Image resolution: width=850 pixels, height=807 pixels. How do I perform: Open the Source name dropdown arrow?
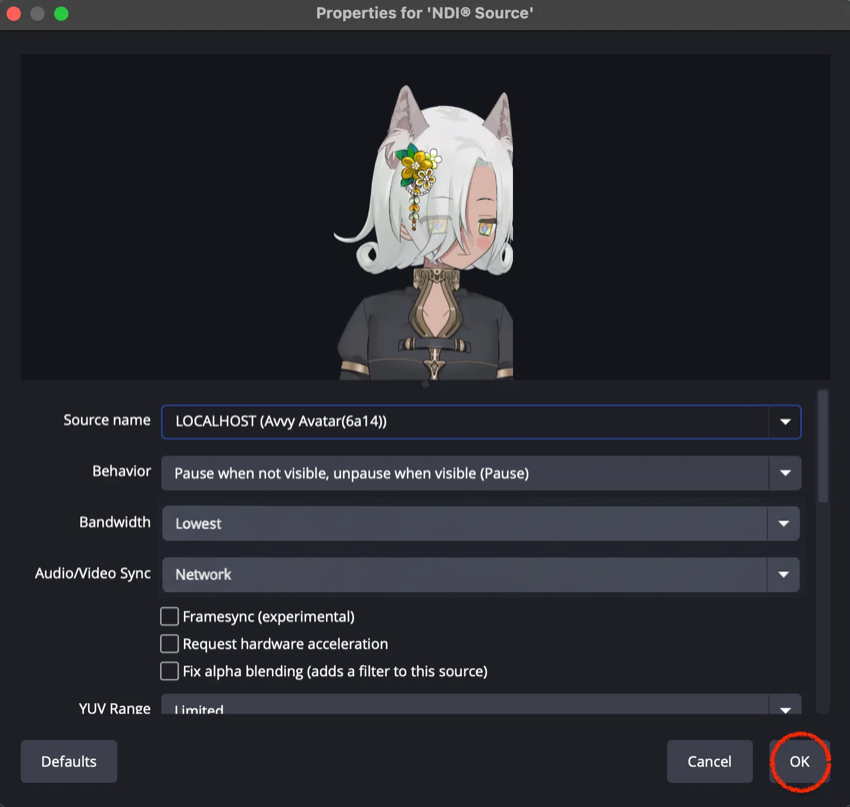pyautogui.click(x=785, y=422)
